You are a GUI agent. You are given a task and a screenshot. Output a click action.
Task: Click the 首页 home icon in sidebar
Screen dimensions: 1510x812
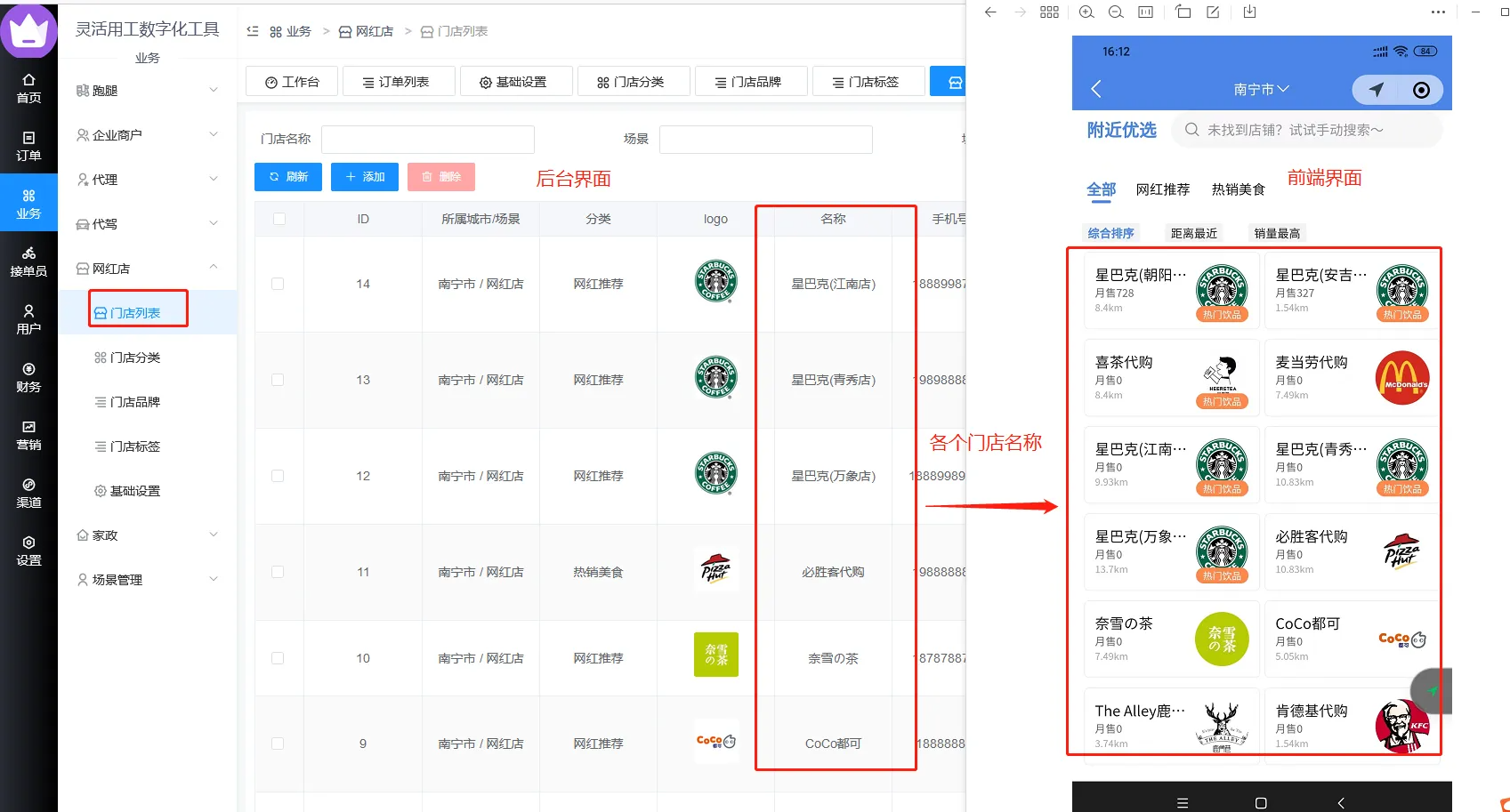28,87
